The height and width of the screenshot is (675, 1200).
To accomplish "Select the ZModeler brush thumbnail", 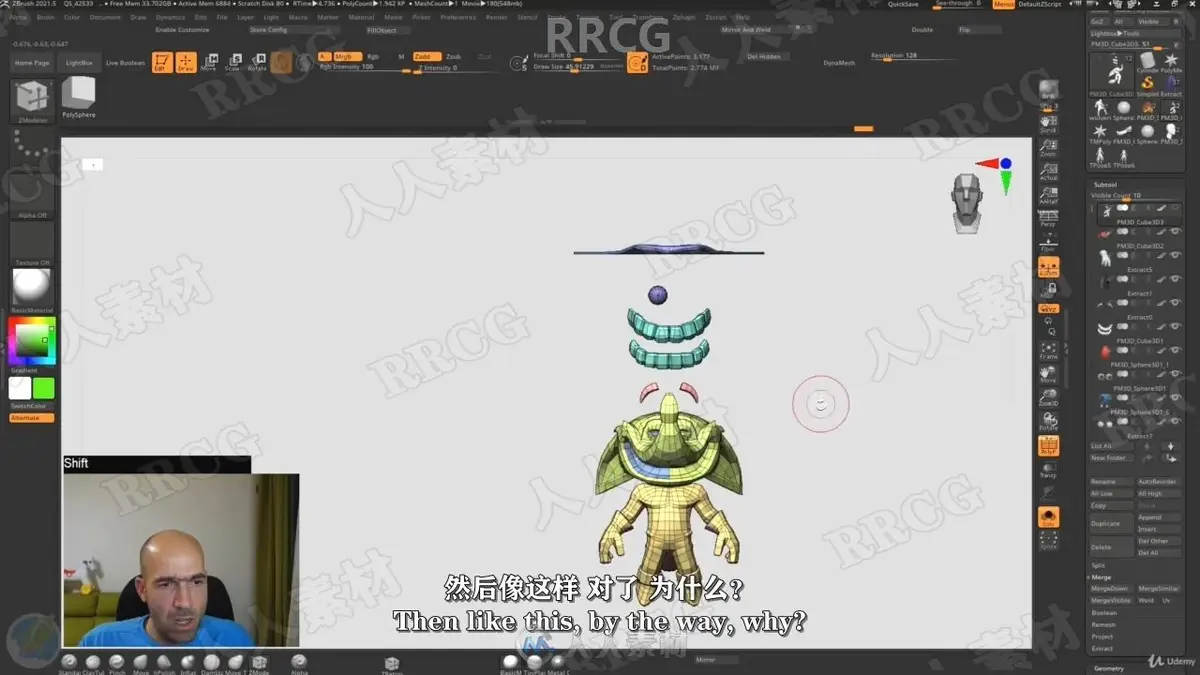I will [x=31, y=100].
